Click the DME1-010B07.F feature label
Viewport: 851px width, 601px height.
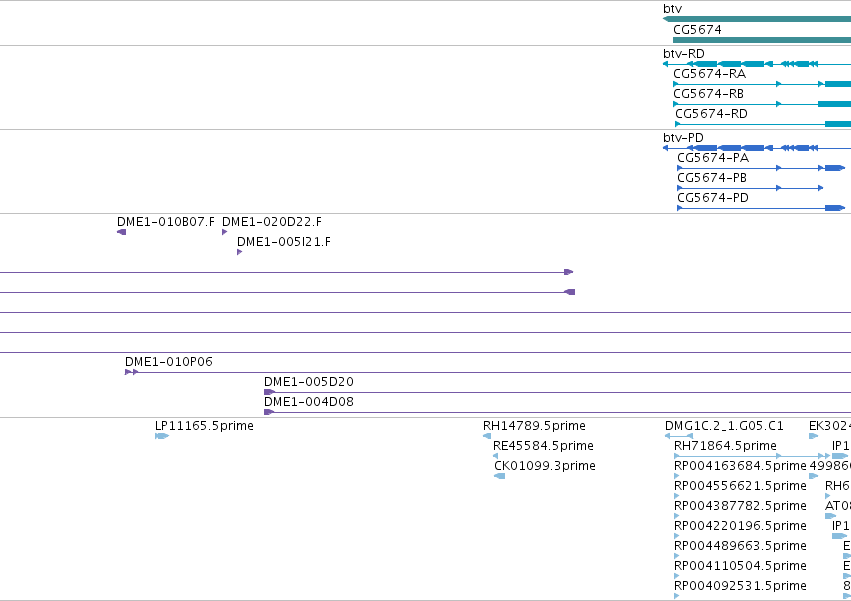166,222
